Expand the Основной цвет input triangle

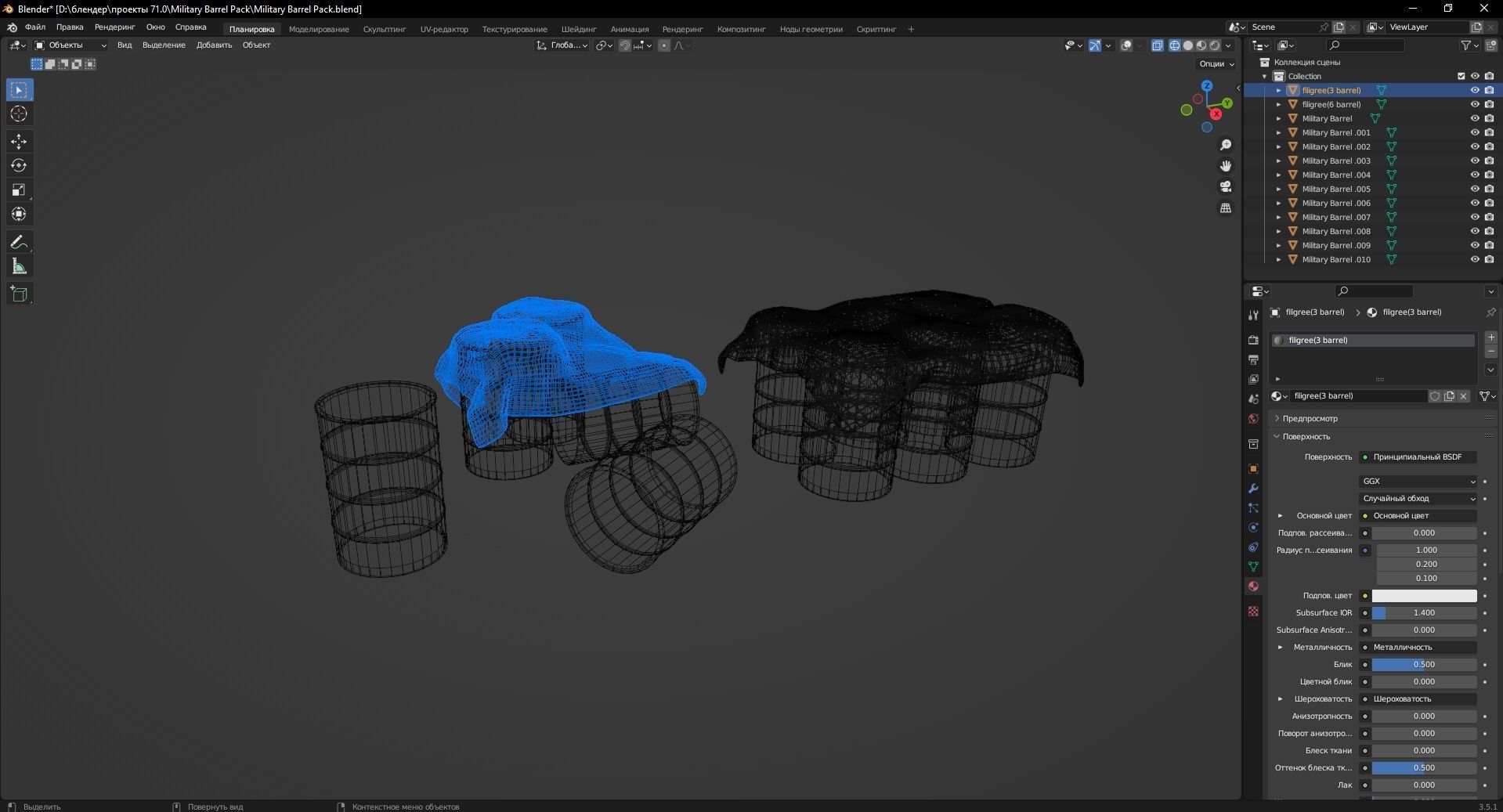(1281, 516)
